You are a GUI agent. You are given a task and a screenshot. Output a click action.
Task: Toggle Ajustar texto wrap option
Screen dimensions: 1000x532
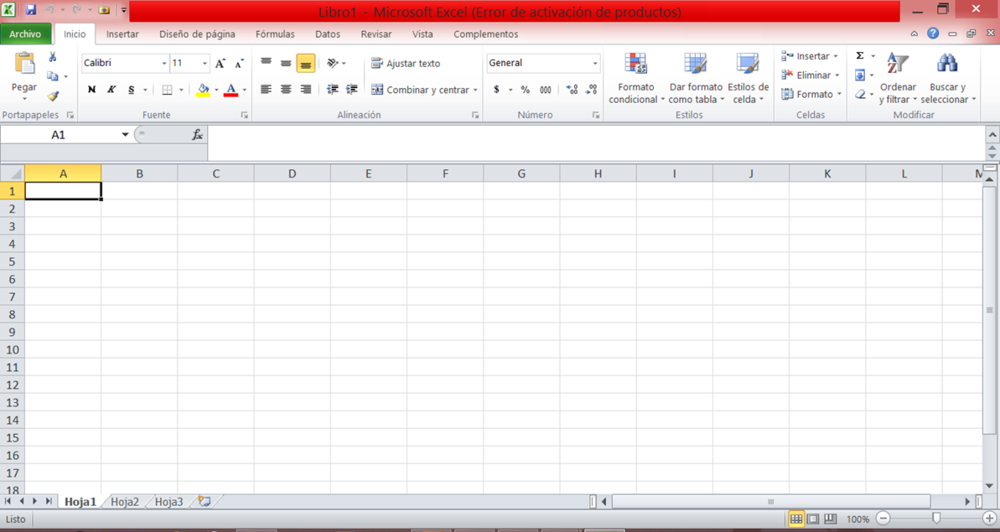pos(405,63)
